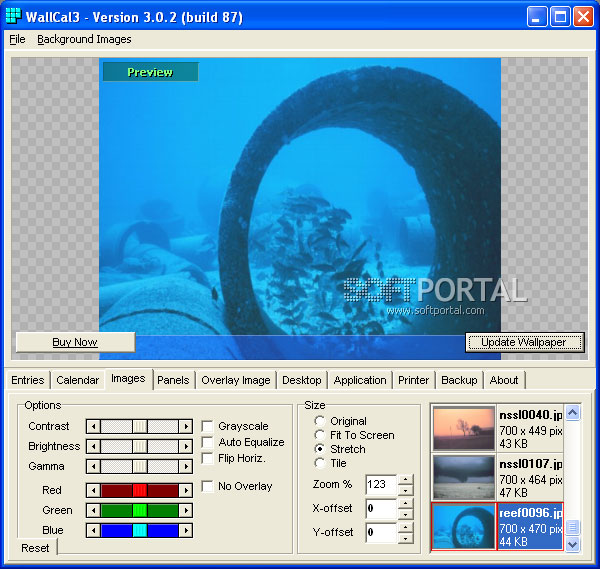Open the Panels tab

tap(173, 380)
